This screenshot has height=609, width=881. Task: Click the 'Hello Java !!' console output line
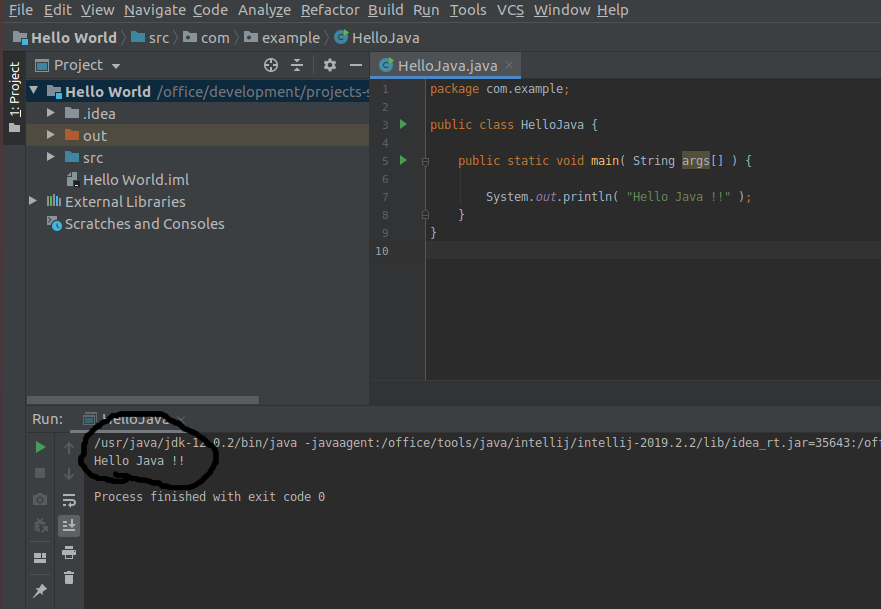point(139,461)
